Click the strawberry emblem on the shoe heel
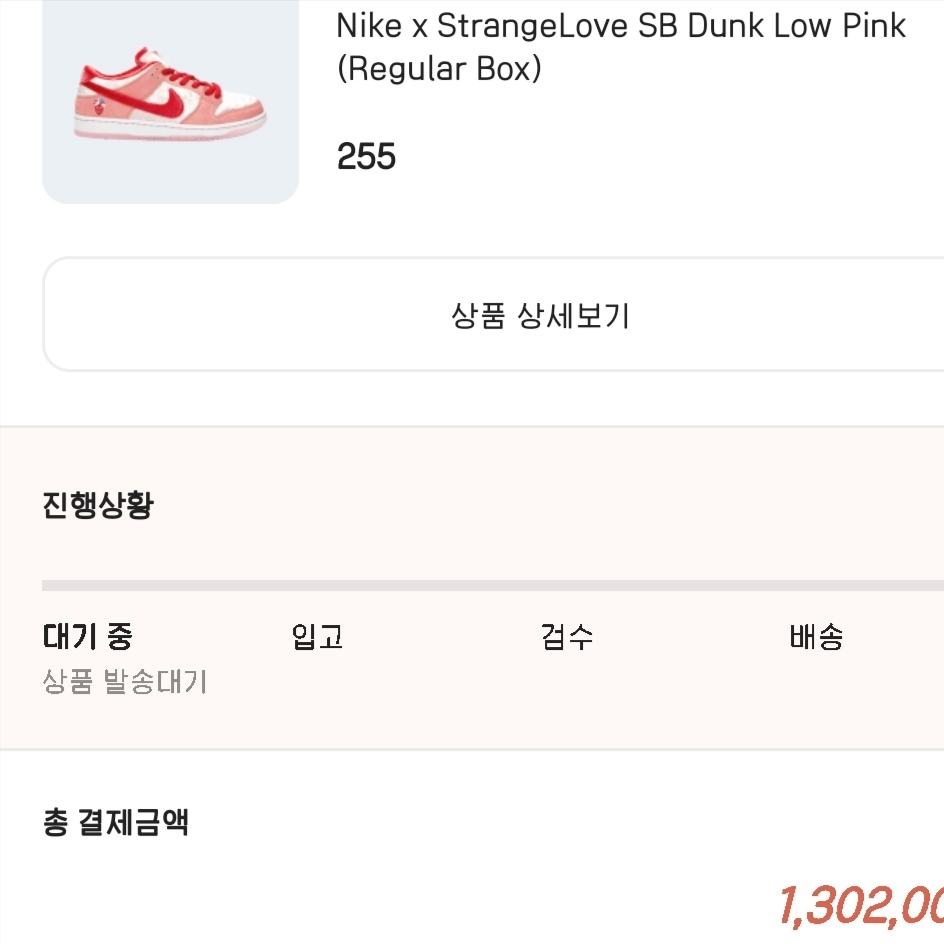Screen dimensions: 944x944 [x=98, y=107]
